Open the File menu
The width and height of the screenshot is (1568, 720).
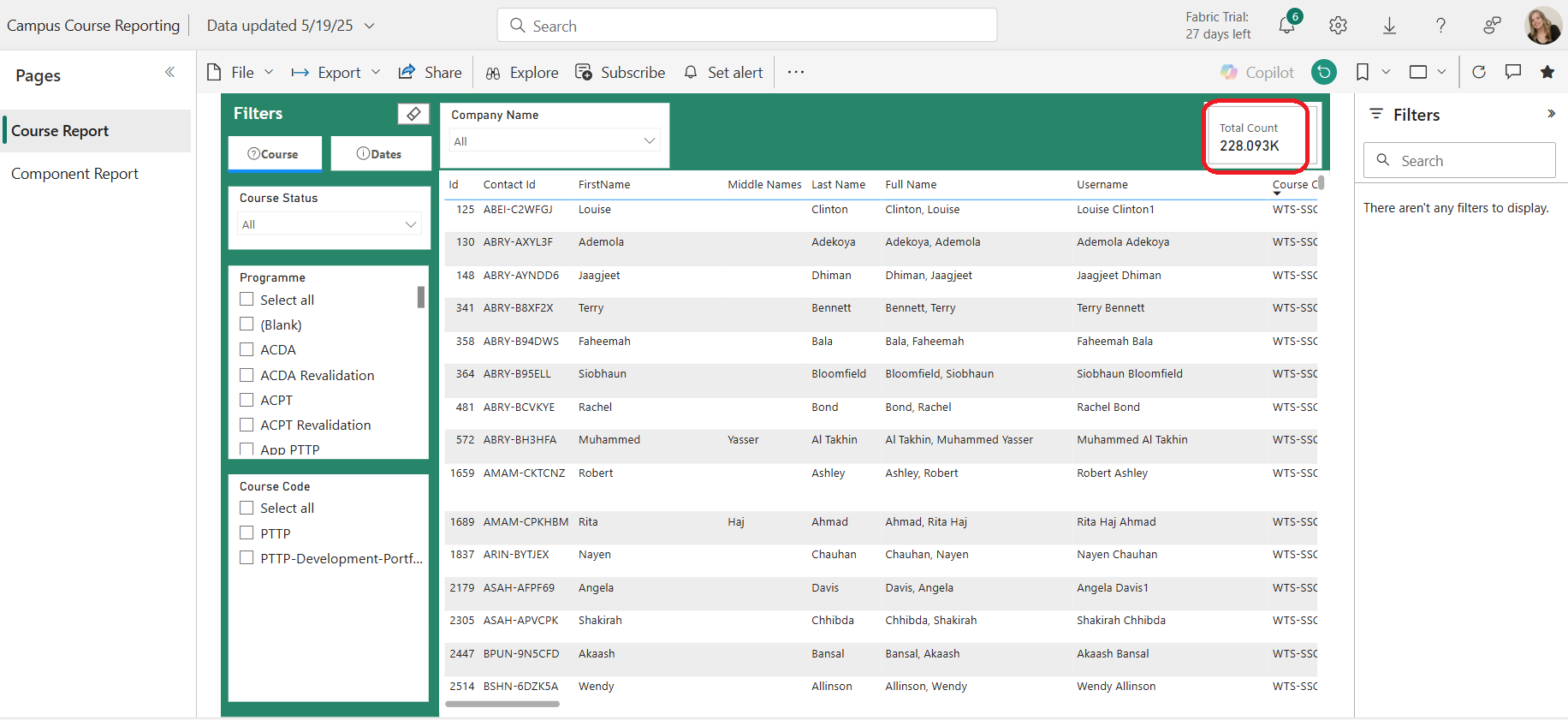point(241,73)
